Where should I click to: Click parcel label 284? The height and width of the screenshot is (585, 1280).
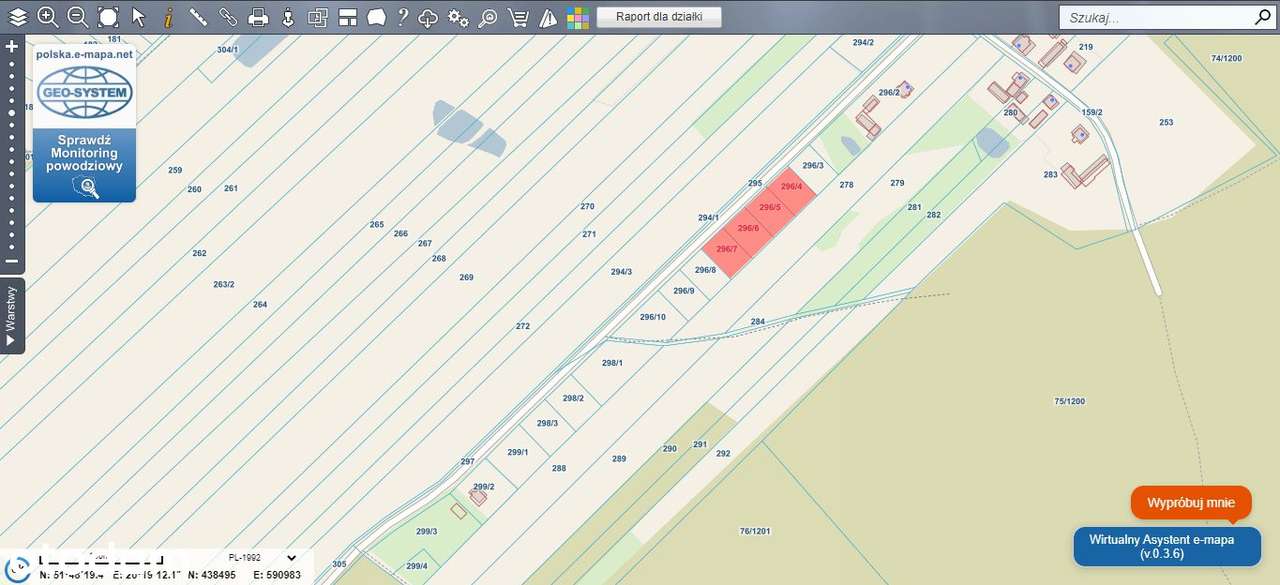click(x=757, y=322)
